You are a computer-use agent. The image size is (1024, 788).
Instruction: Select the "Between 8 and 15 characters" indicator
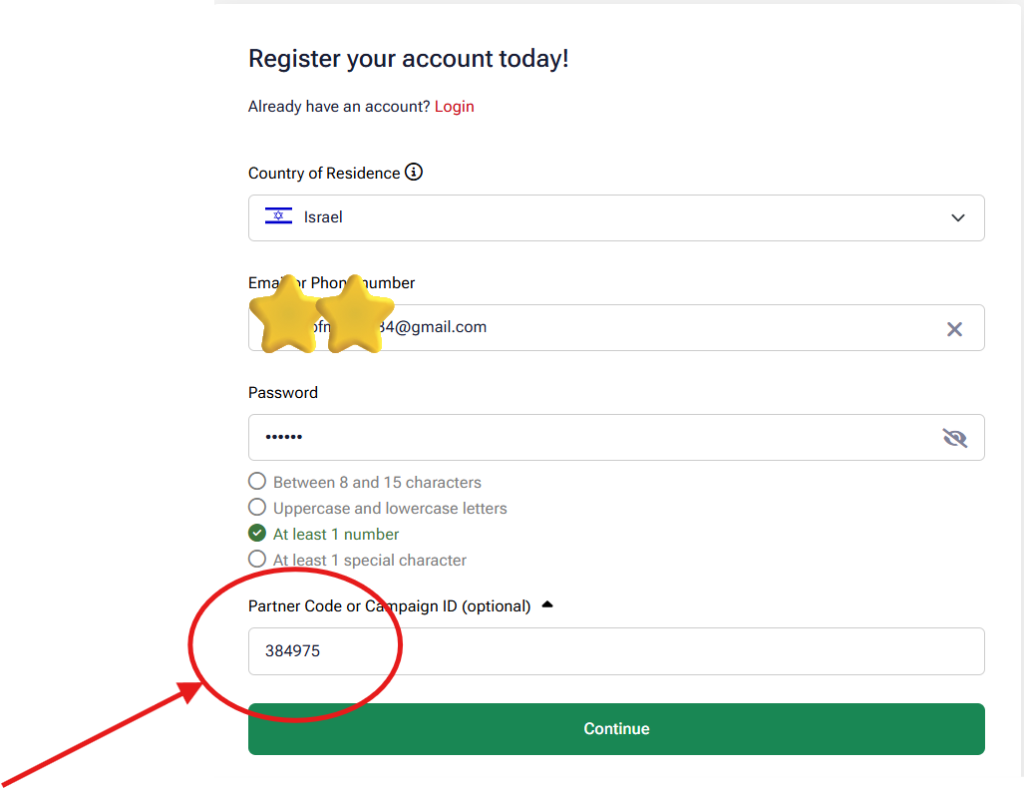click(257, 481)
